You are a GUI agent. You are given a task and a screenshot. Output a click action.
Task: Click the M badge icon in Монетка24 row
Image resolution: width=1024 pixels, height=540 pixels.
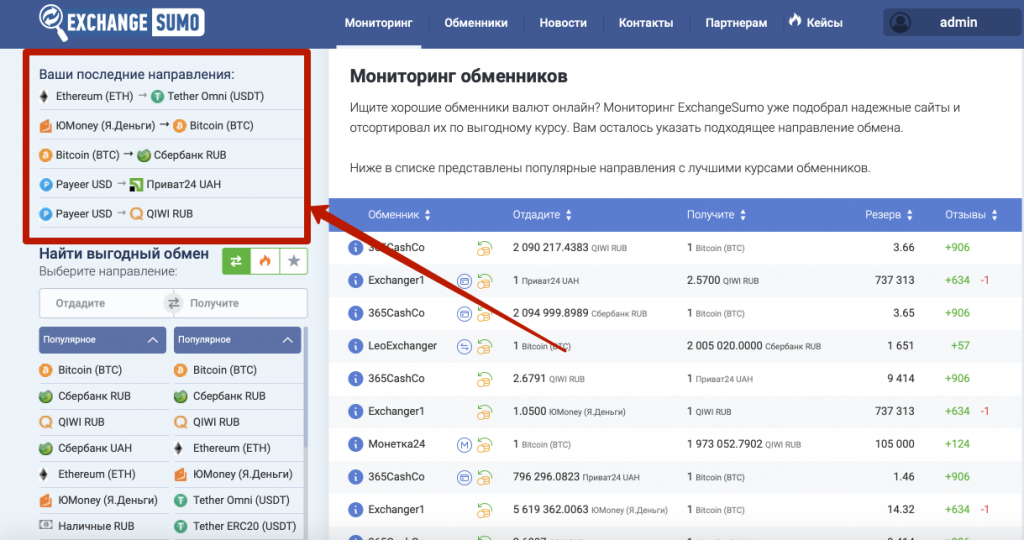tap(464, 445)
